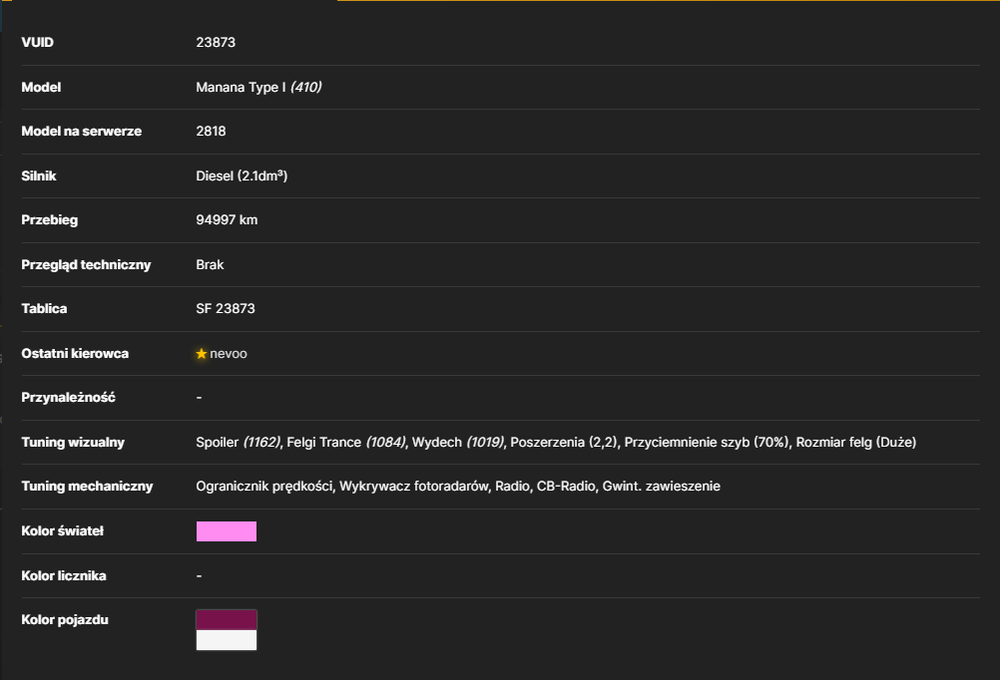This screenshot has height=680, width=1000.
Task: Click the Spoiler (1162) tuning entry
Action: coord(238,442)
